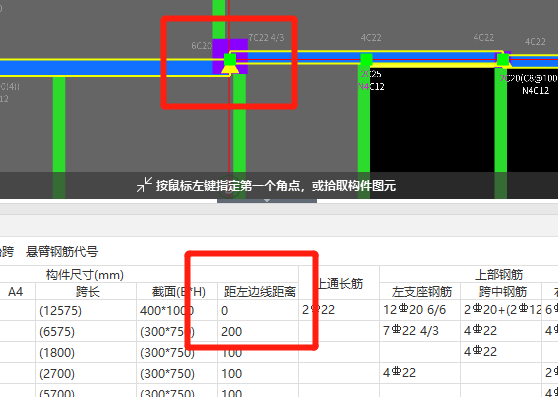Click green grip node on the purple column
The height and width of the screenshot is (397, 558).
pyautogui.click(x=230, y=59)
